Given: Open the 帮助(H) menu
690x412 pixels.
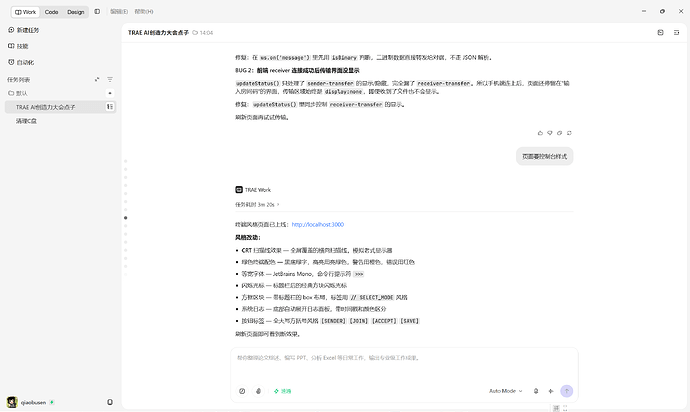Looking at the screenshot, I should (144, 11).
